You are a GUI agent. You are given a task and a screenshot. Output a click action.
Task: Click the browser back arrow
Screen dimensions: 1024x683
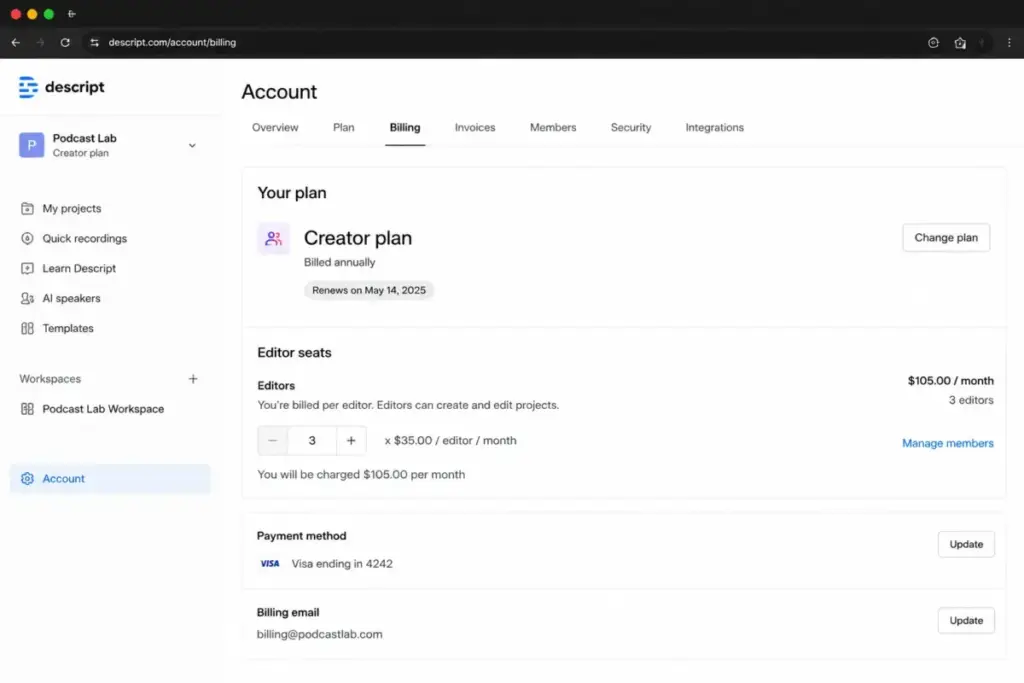(16, 42)
